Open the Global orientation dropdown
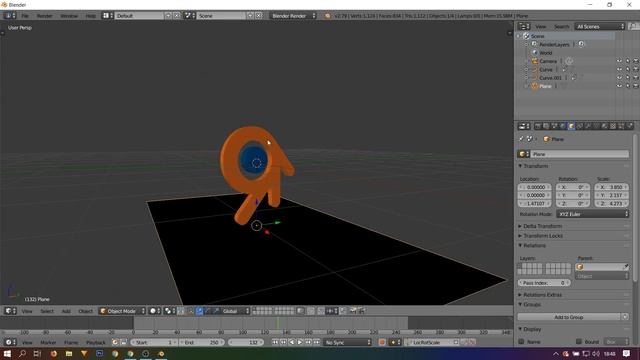 point(235,311)
